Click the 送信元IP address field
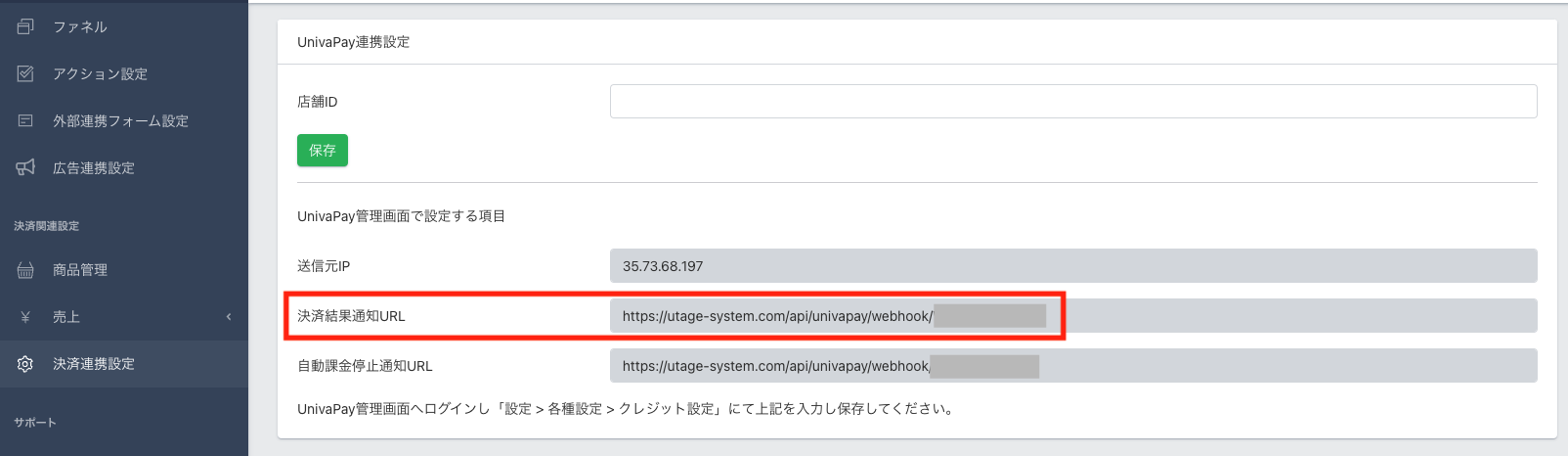The height and width of the screenshot is (456, 1568). (1072, 266)
